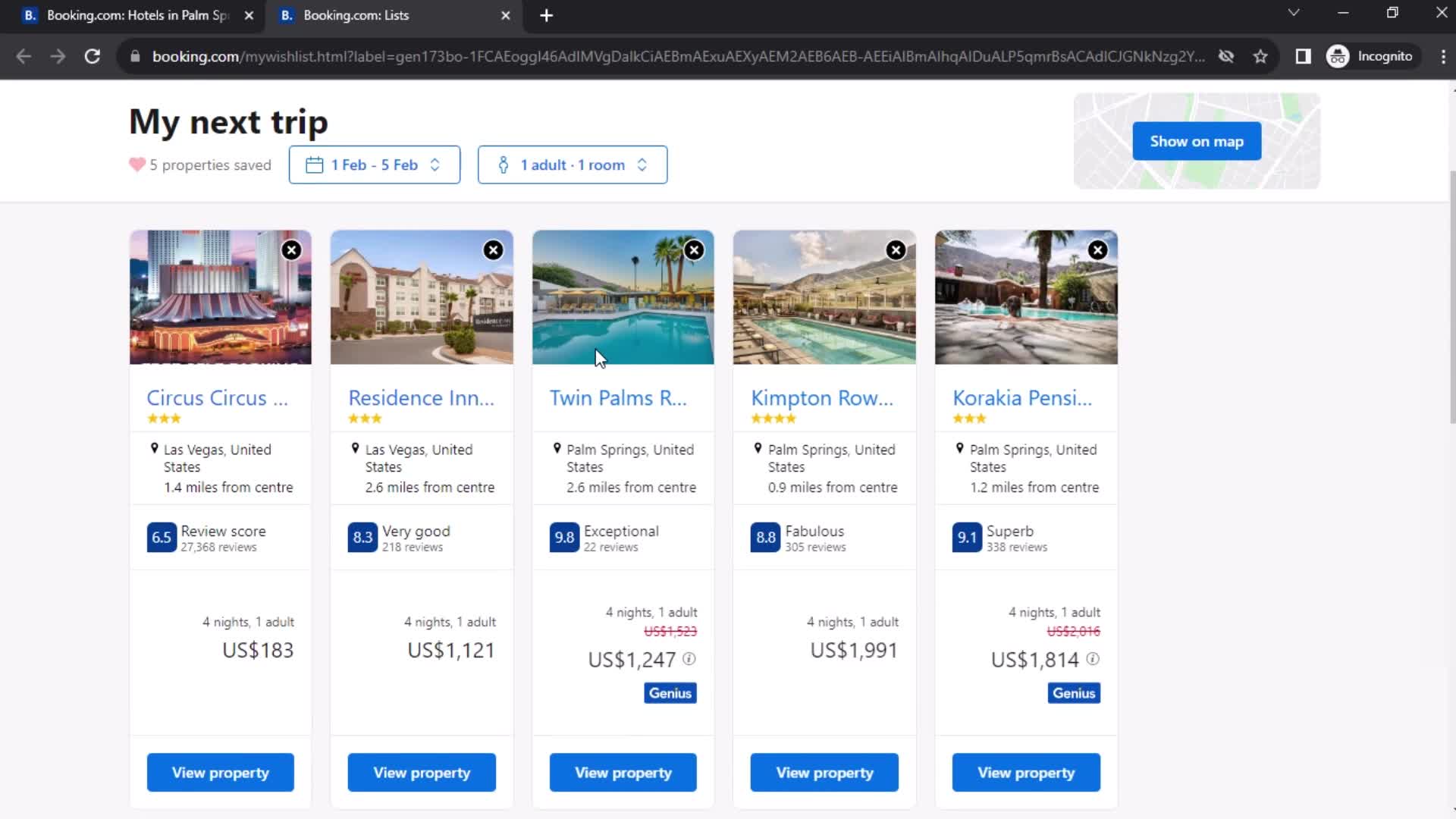Screen dimensions: 1456x819
Task: Click the page vertical scrollbar
Action: pyautogui.click(x=1451, y=296)
